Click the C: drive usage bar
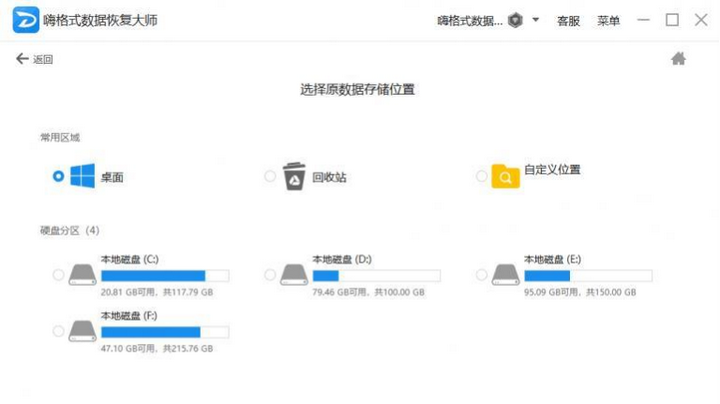Image resolution: width=720 pixels, height=404 pixels. pos(165,275)
